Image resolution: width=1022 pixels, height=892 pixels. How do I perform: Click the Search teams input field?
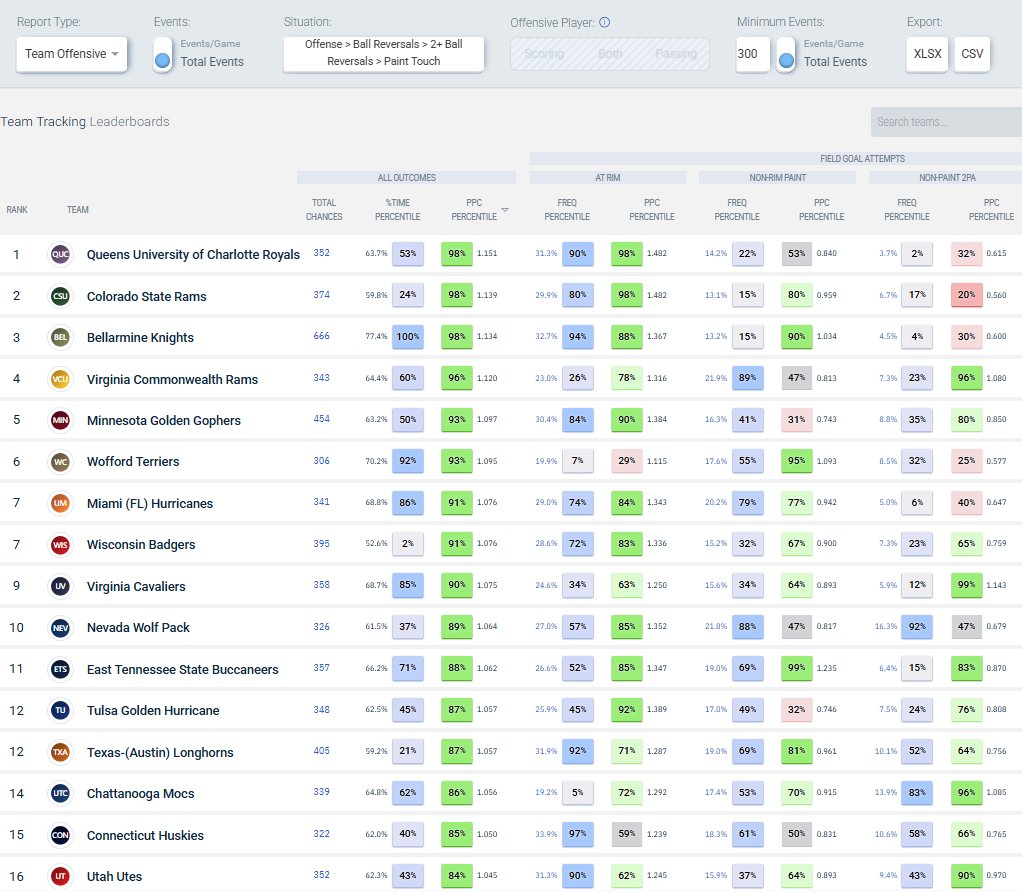tap(946, 122)
